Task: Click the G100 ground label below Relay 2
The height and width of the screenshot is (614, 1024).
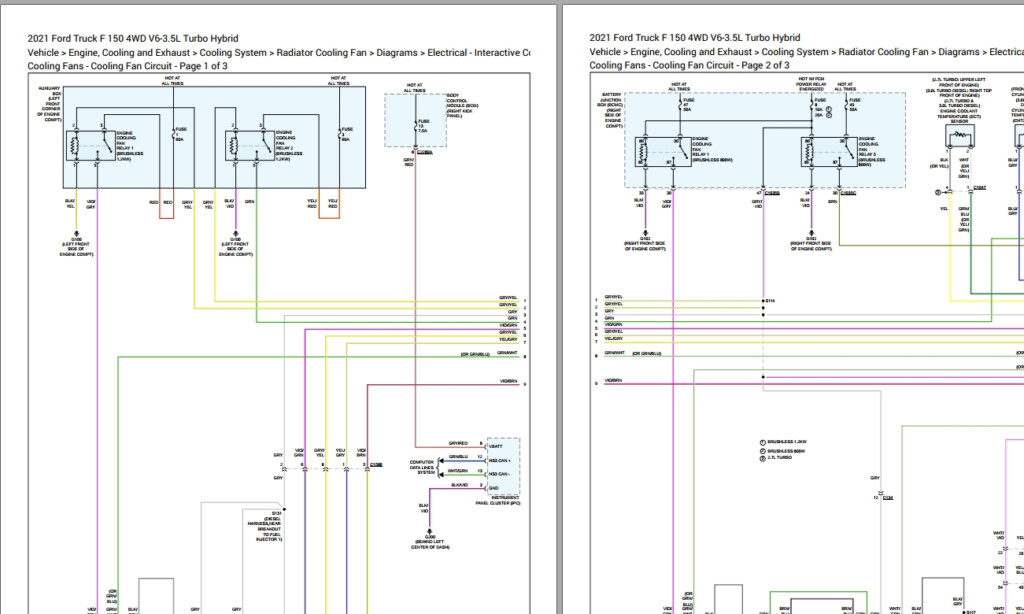Action: (235, 247)
